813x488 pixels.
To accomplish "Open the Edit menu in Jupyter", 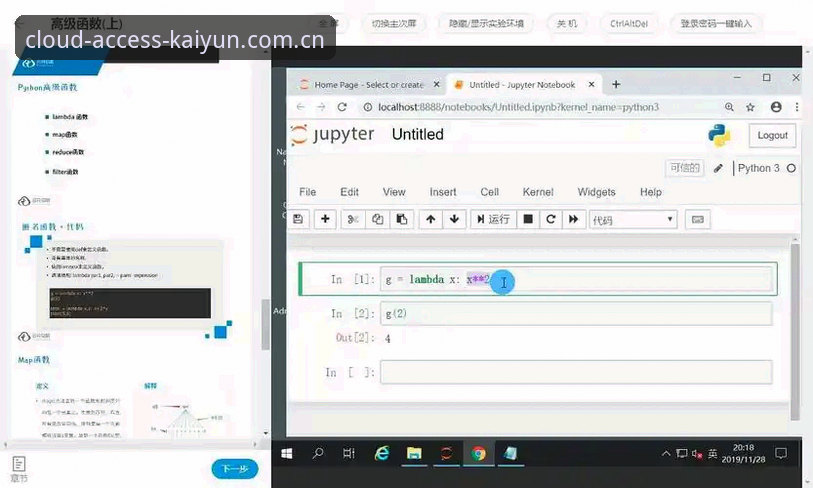I will 349,192.
